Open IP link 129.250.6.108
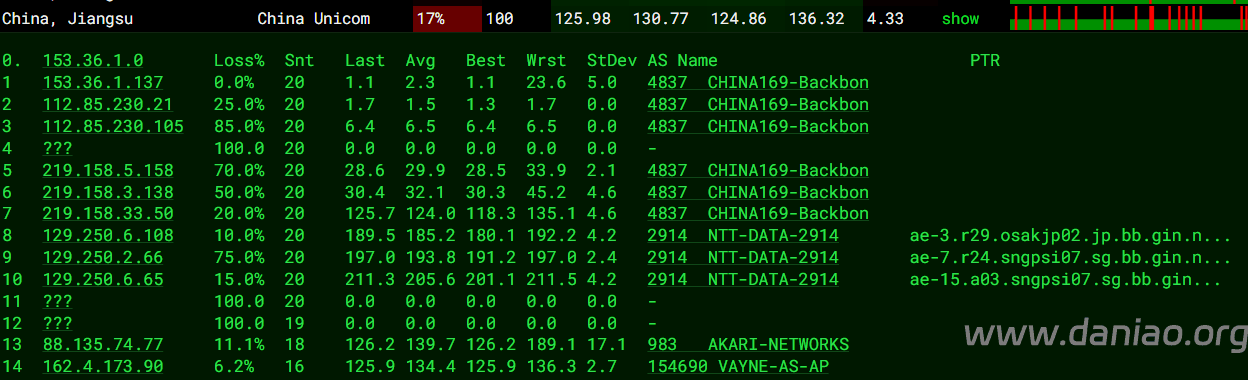The image size is (1248, 380). [x=107, y=236]
